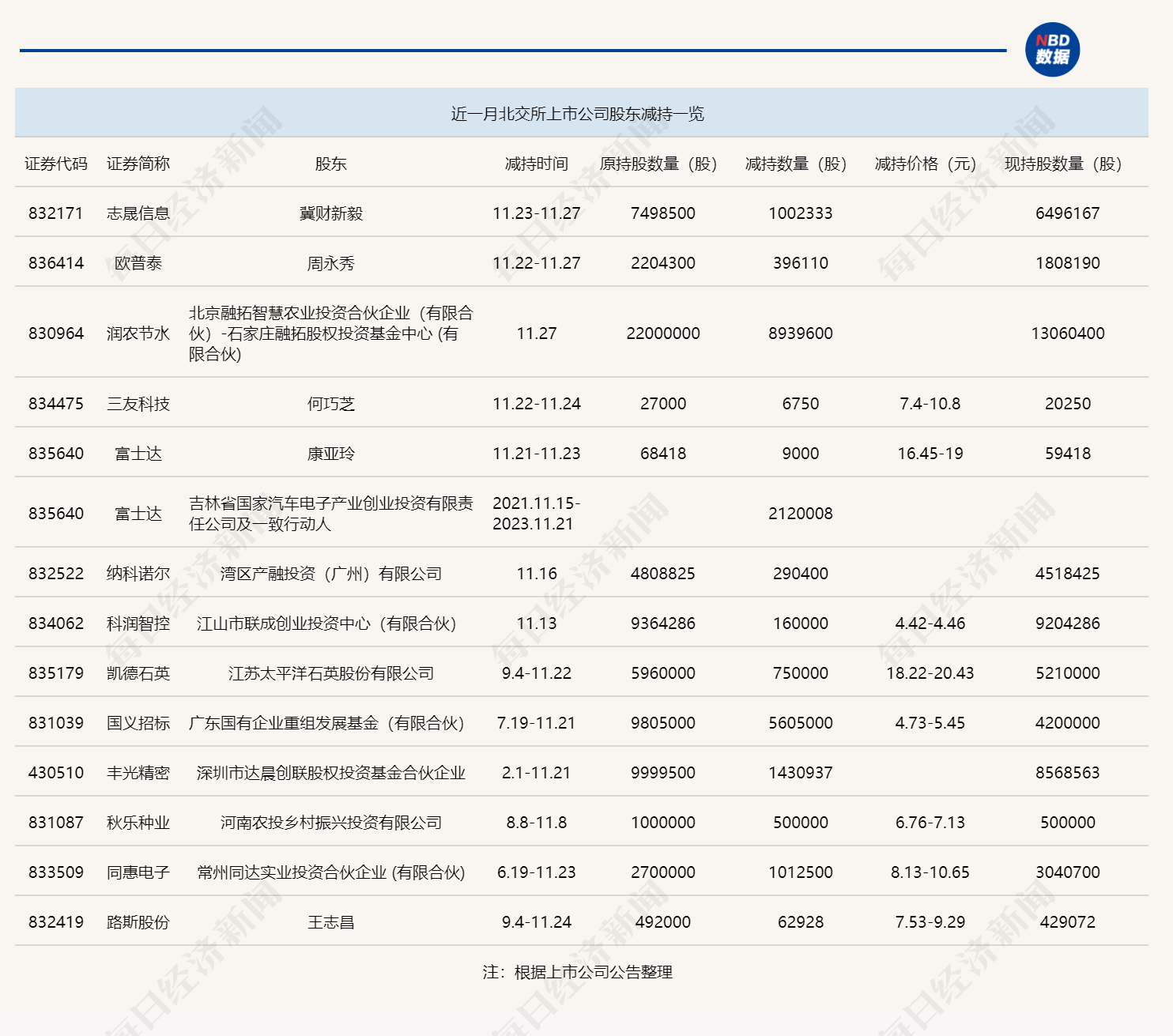1173x1036 pixels.
Task: Select current holding 8568563
Action: (x=1067, y=773)
